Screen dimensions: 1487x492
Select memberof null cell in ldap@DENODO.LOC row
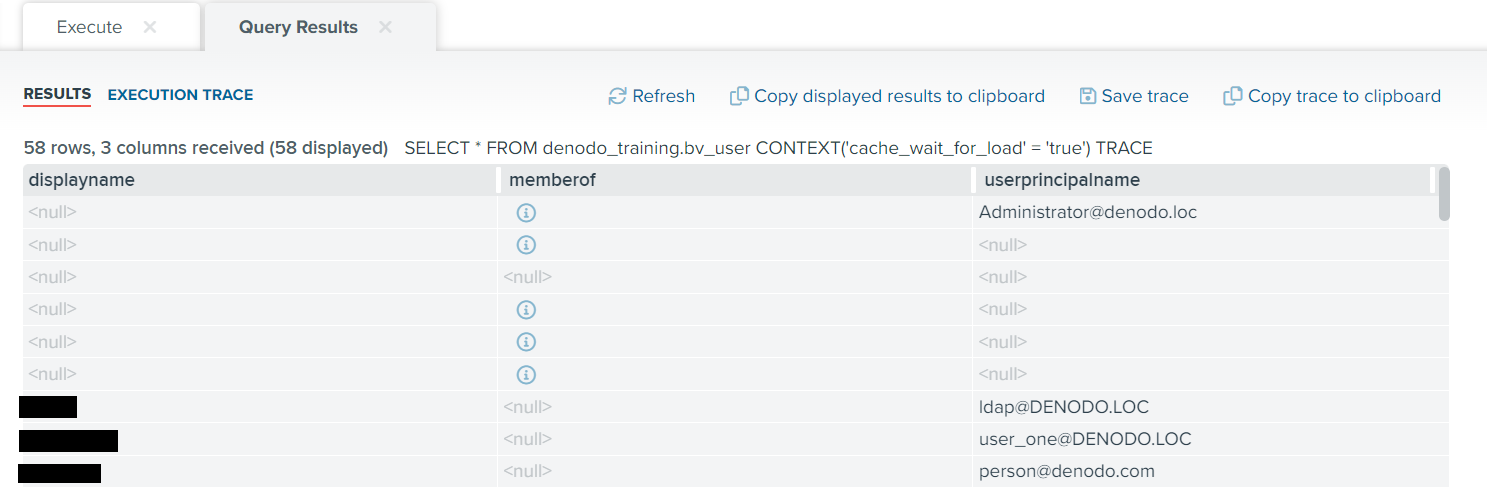click(735, 407)
